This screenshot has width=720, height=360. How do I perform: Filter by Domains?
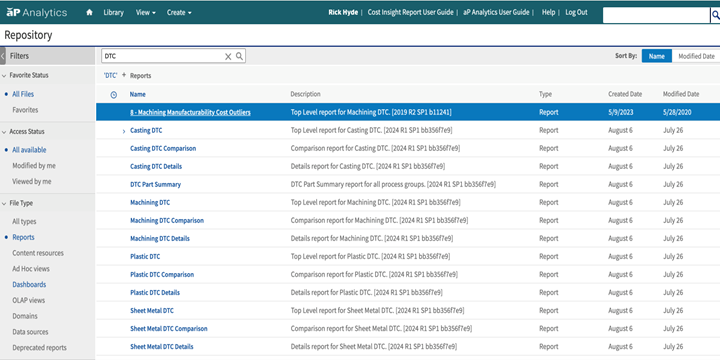(x=25, y=316)
